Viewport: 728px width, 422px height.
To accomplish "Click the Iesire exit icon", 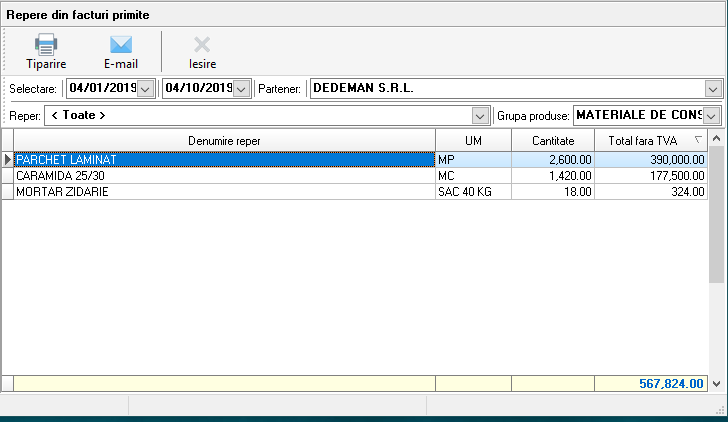I will [x=202, y=45].
